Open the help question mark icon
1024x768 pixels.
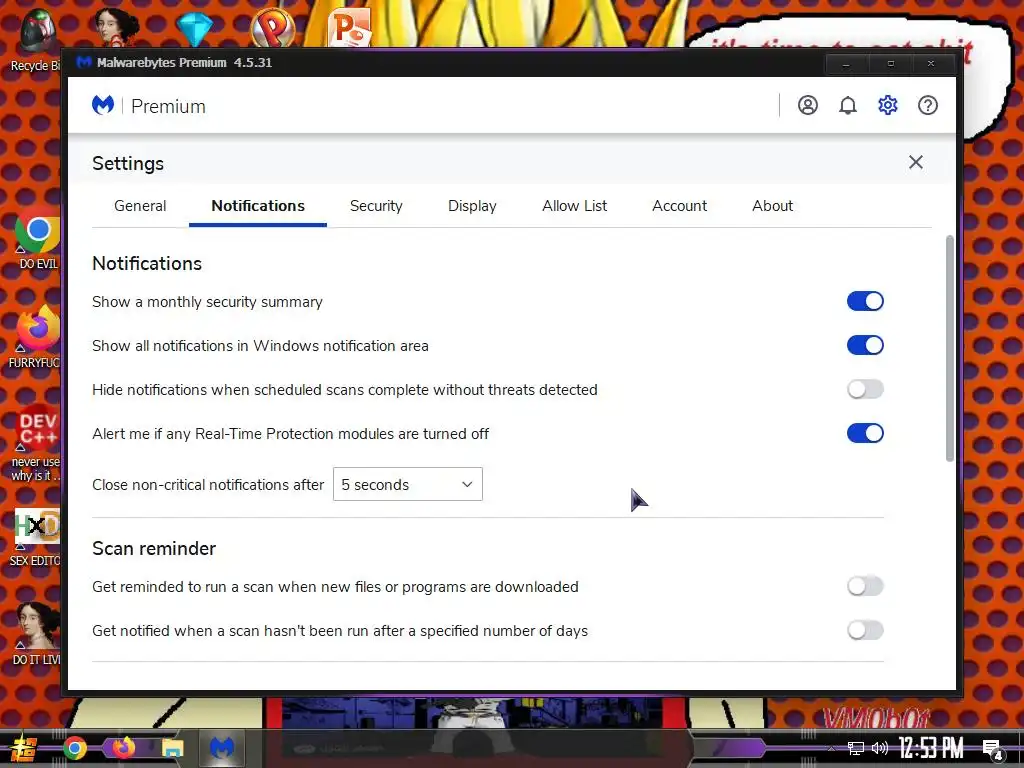(x=927, y=105)
